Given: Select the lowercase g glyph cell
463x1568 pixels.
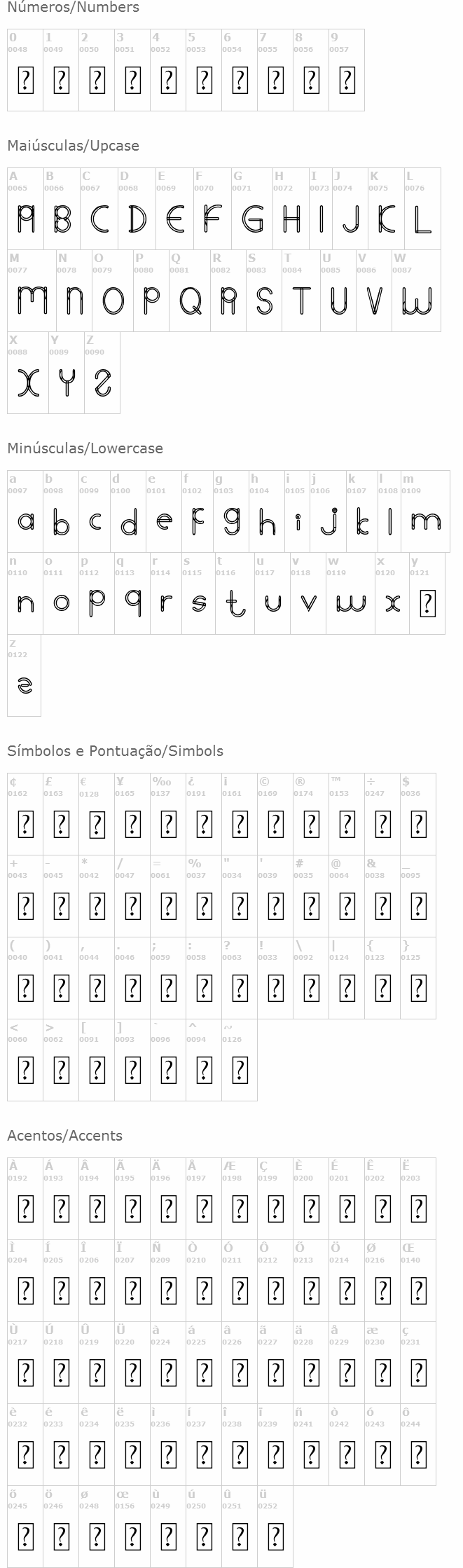Looking at the screenshot, I should [x=231, y=511].
